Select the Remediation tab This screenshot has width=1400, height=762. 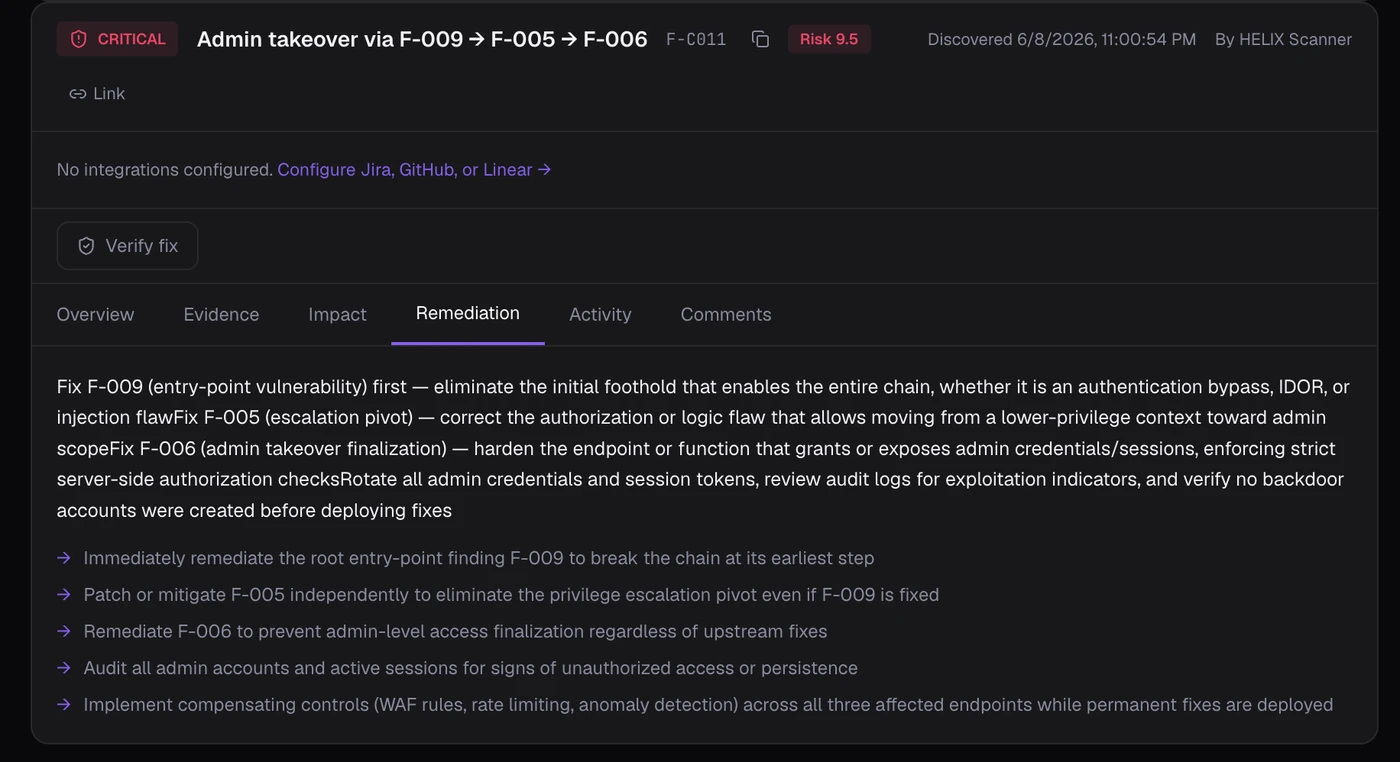point(468,313)
